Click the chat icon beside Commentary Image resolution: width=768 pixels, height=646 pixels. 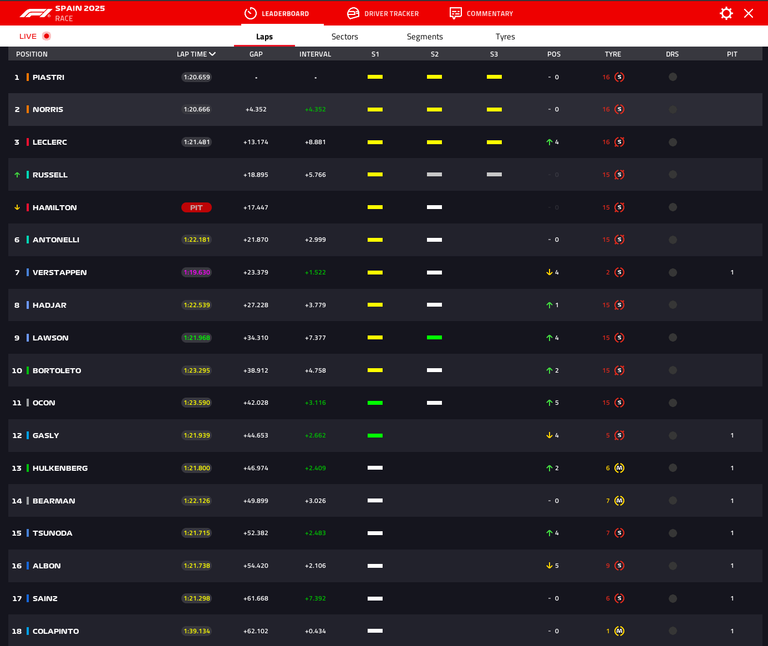click(x=456, y=13)
